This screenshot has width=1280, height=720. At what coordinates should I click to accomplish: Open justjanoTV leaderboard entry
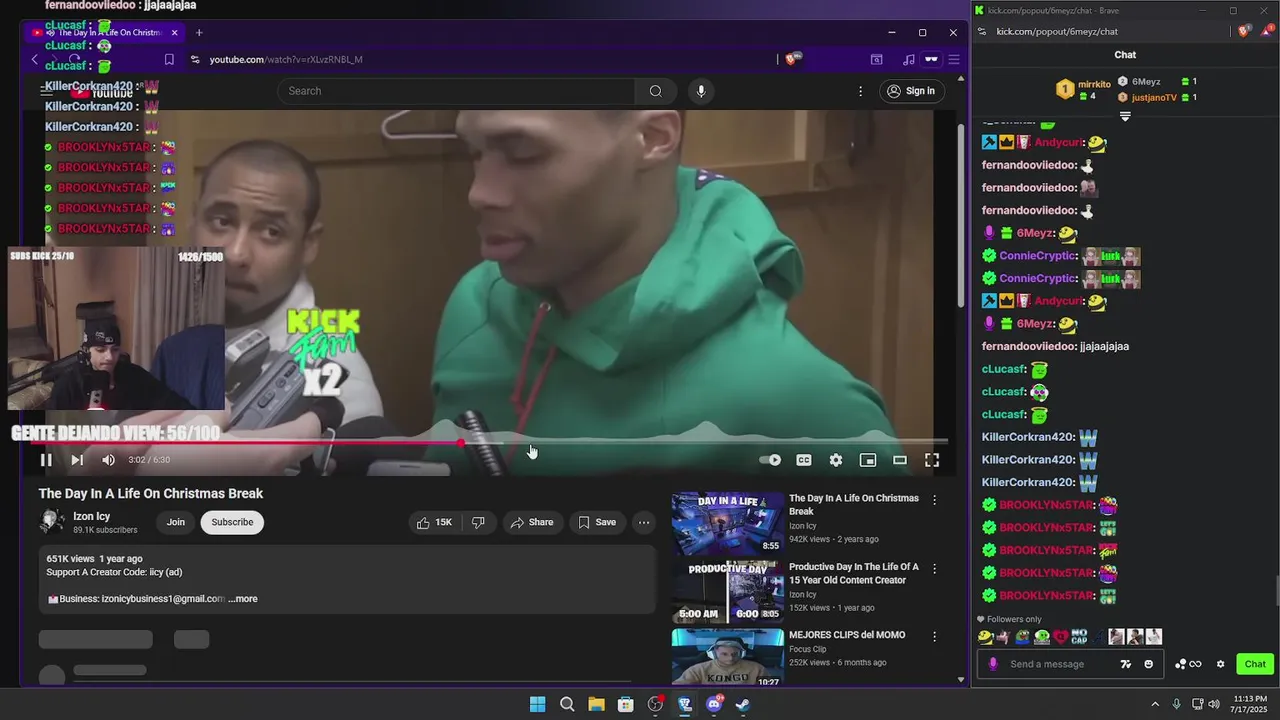pos(1154,97)
